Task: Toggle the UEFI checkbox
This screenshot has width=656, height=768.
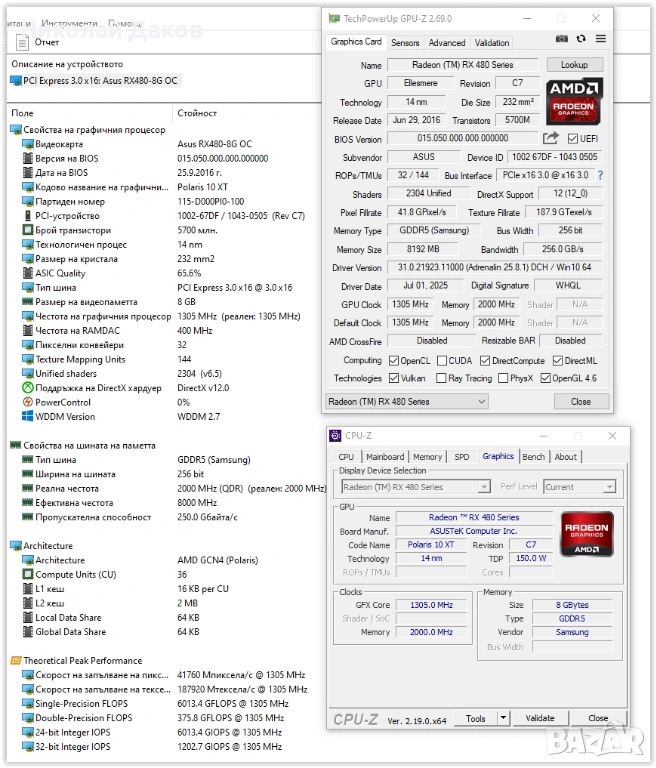Action: coord(573,139)
